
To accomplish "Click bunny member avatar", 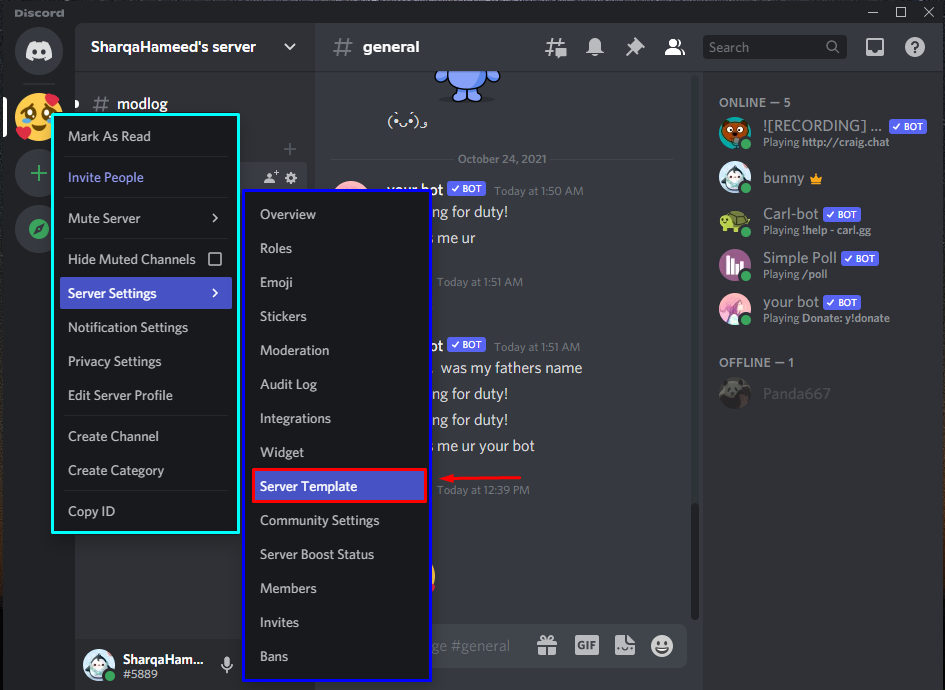I will [735, 178].
